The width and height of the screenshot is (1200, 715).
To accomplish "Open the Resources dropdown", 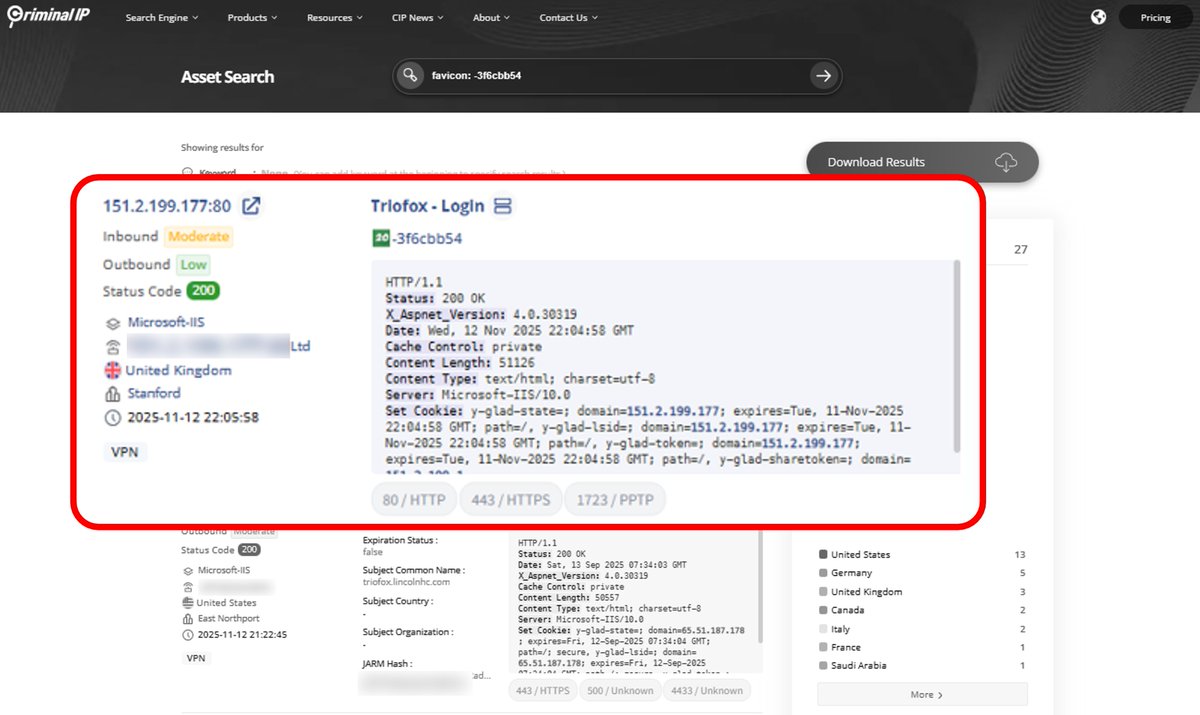I will coord(333,17).
